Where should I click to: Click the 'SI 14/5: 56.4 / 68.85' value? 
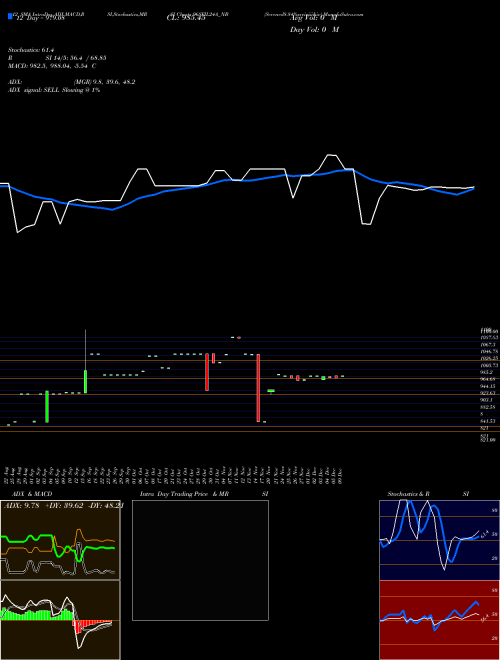coord(75,58)
